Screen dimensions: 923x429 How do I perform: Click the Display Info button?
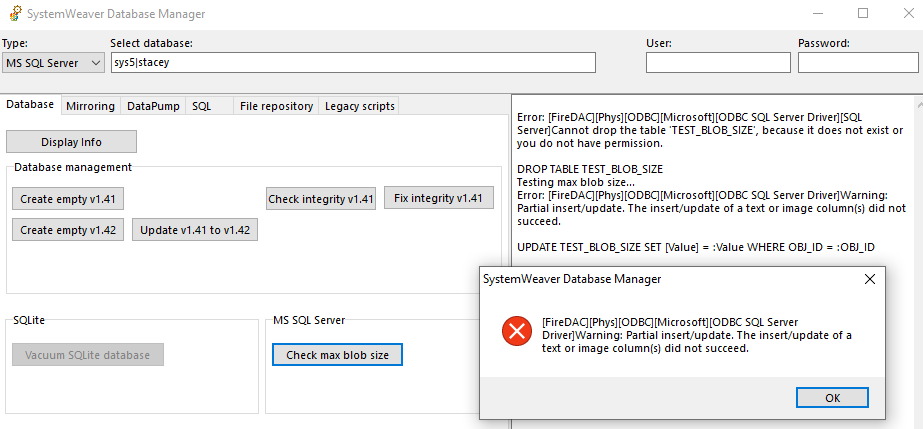[71, 142]
